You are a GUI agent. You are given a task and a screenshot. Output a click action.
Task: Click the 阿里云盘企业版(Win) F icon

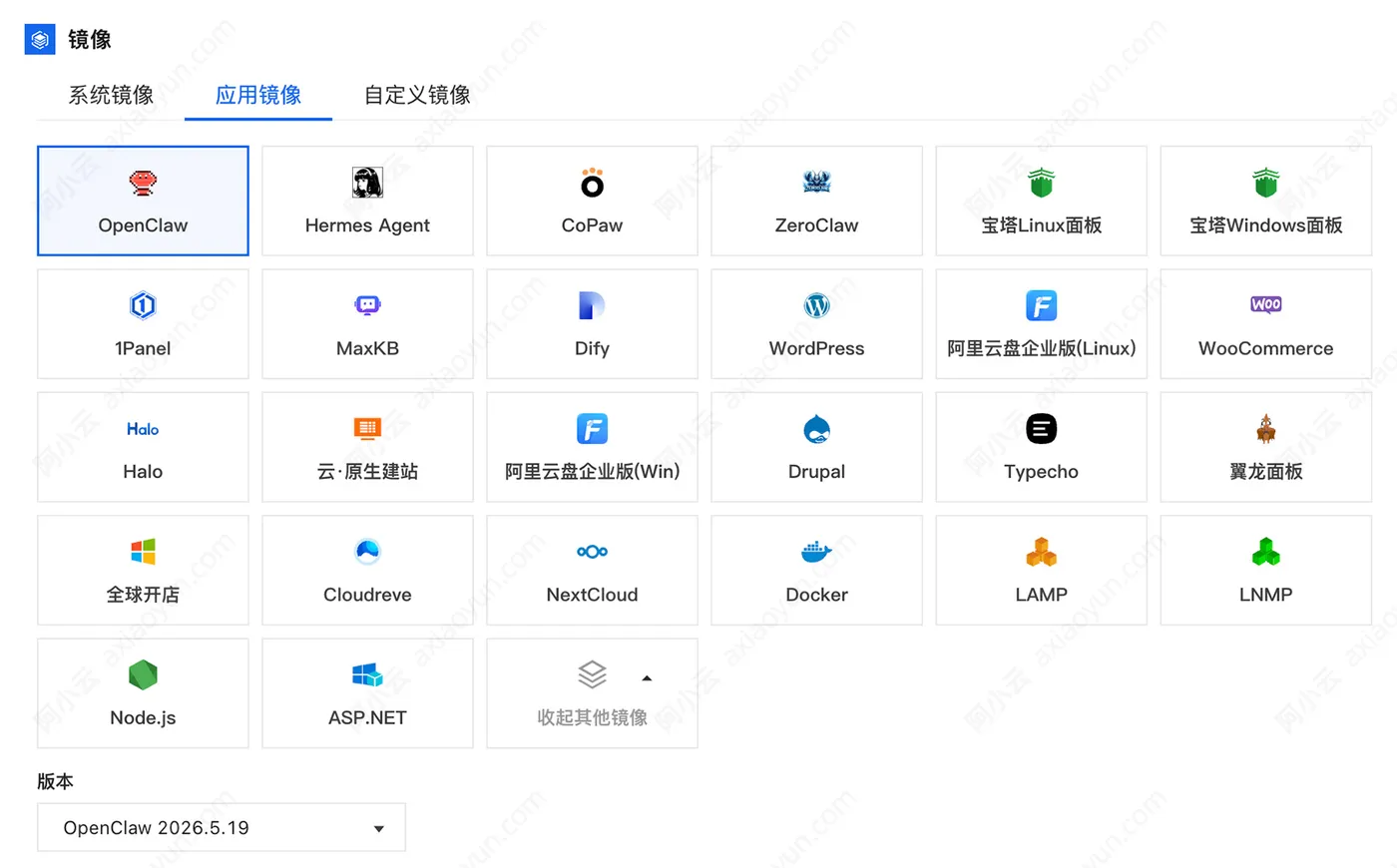point(592,428)
